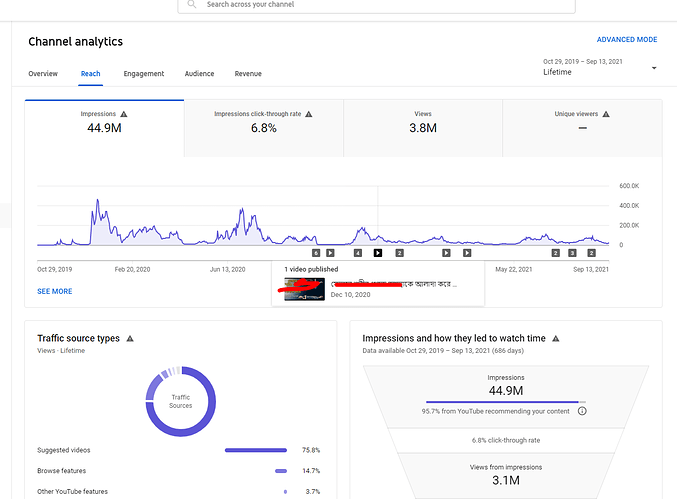Click warning icon next to Impressions watch time title
Image resolution: width=677 pixels, height=499 pixels.
point(556,339)
